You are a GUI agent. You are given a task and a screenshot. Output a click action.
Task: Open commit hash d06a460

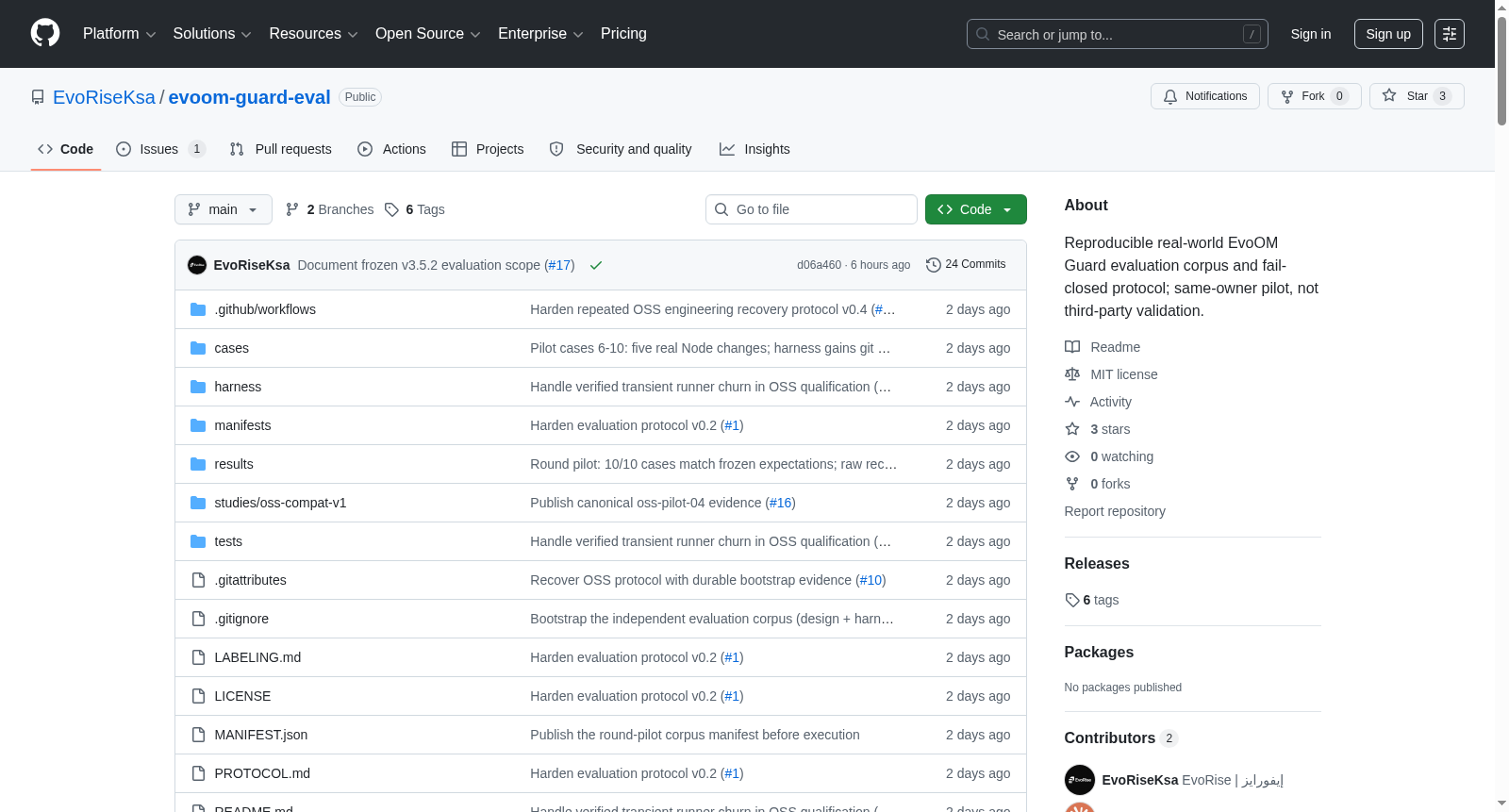click(x=819, y=265)
